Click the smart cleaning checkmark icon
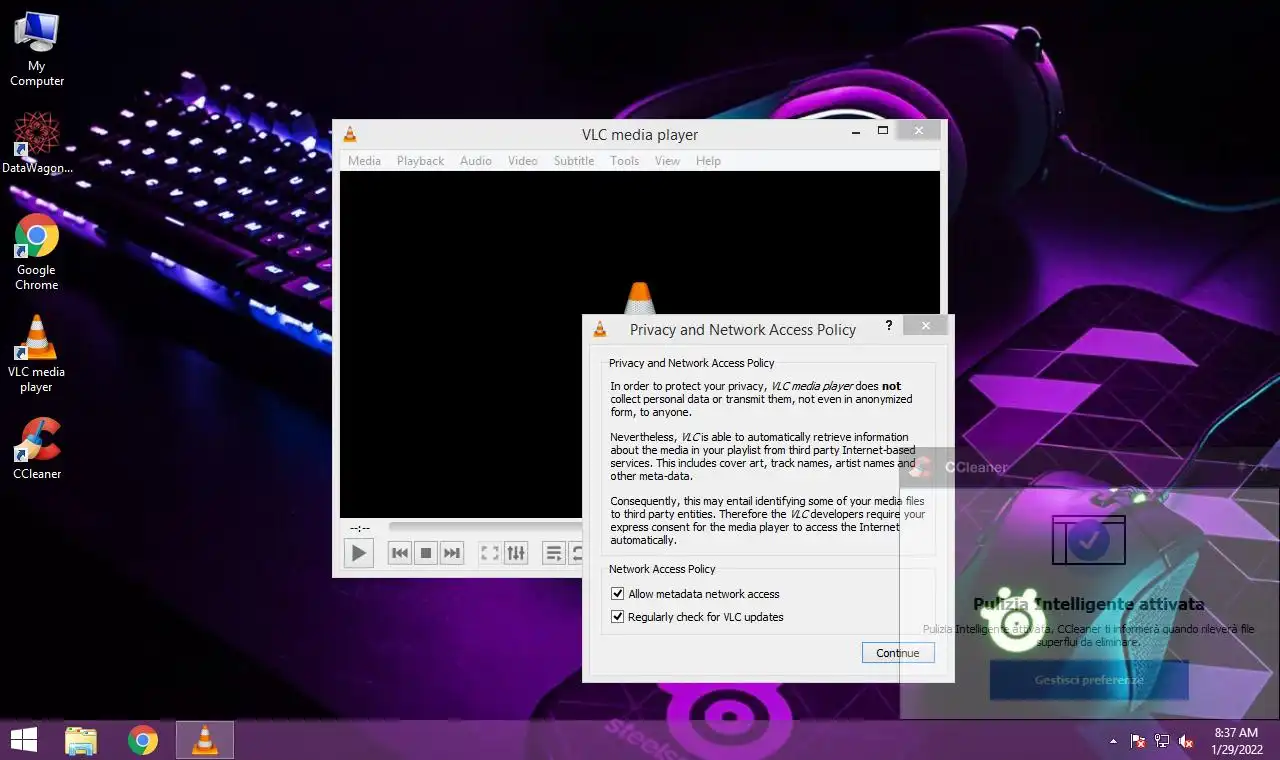This screenshot has width=1280, height=760. (1089, 540)
